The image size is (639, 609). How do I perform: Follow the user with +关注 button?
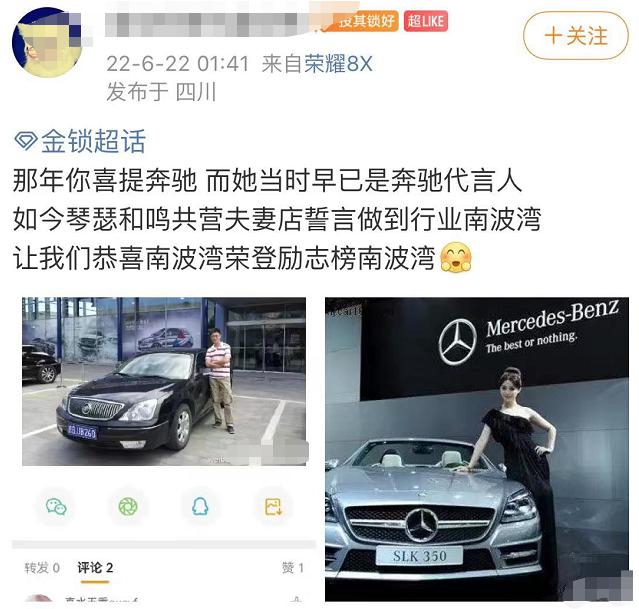tap(576, 35)
